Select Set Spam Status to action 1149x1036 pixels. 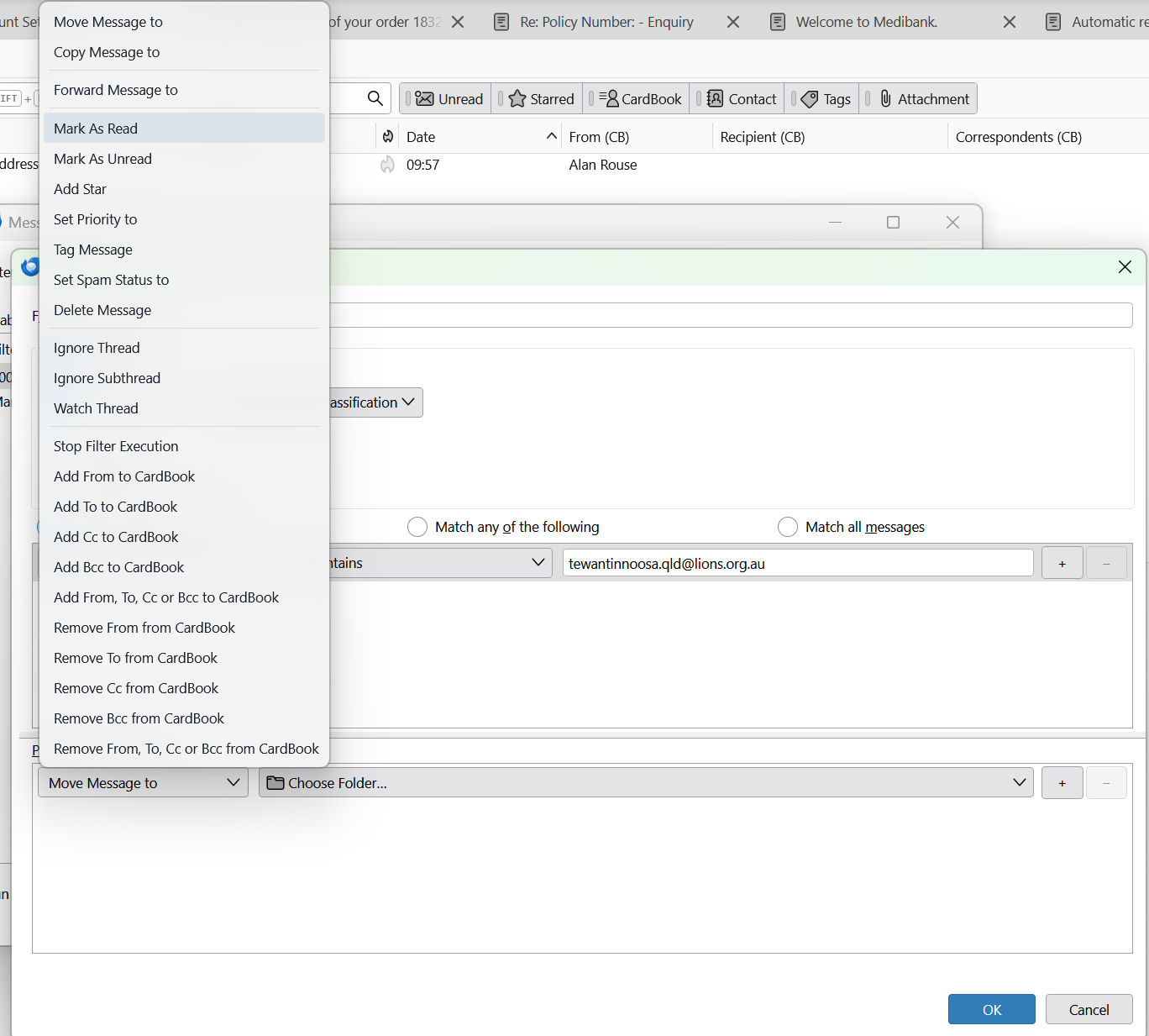184,280
